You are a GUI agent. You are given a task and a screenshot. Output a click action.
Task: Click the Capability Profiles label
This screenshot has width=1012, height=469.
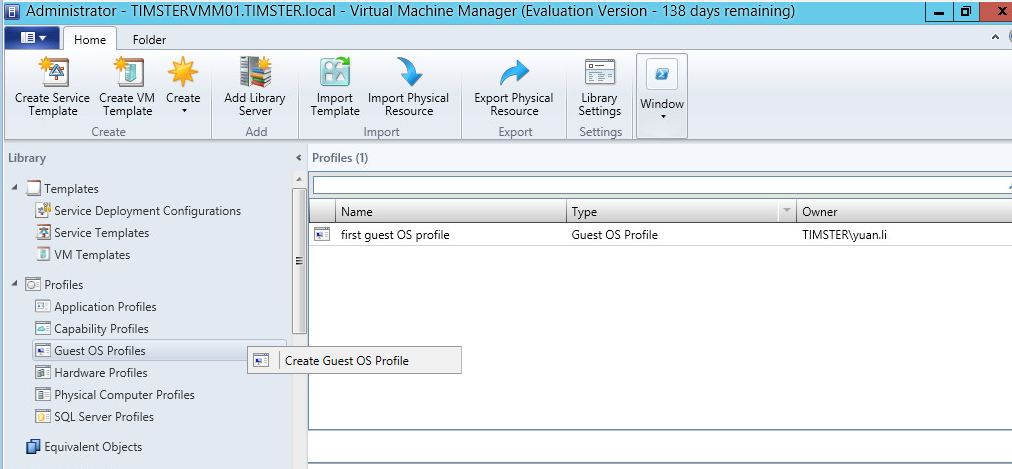coord(101,329)
